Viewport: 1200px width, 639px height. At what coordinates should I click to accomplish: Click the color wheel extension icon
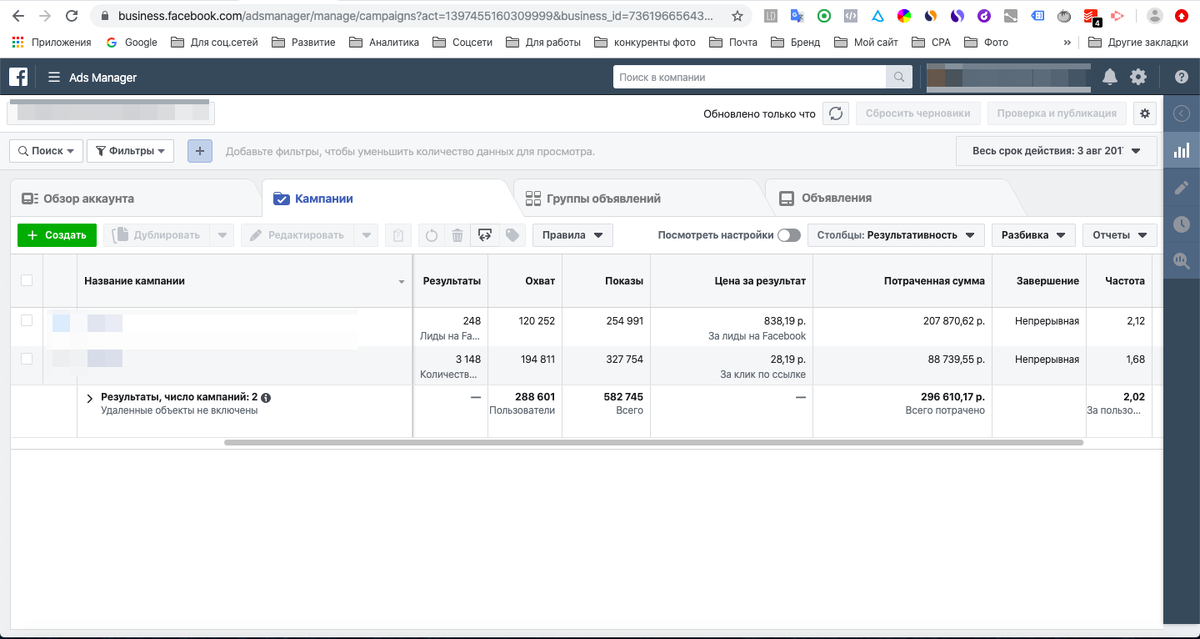(x=904, y=16)
